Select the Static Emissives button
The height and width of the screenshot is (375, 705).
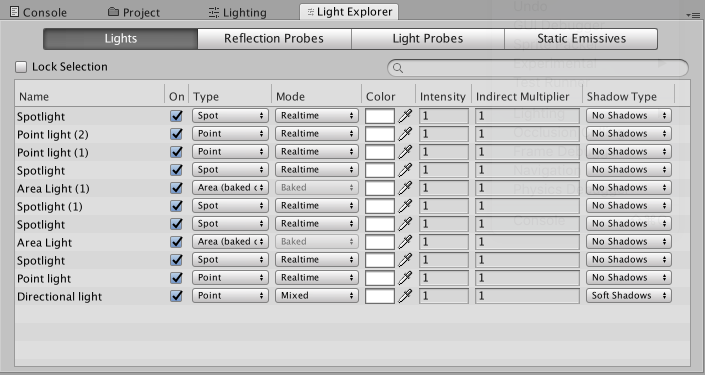(581, 39)
